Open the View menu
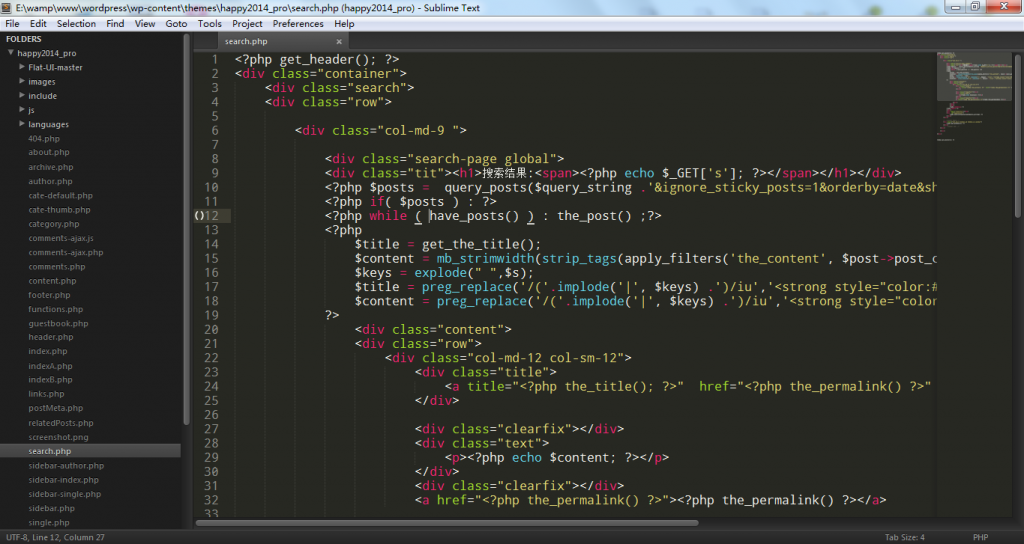Viewport: 1024px width, 544px height. pyautogui.click(x=145, y=24)
